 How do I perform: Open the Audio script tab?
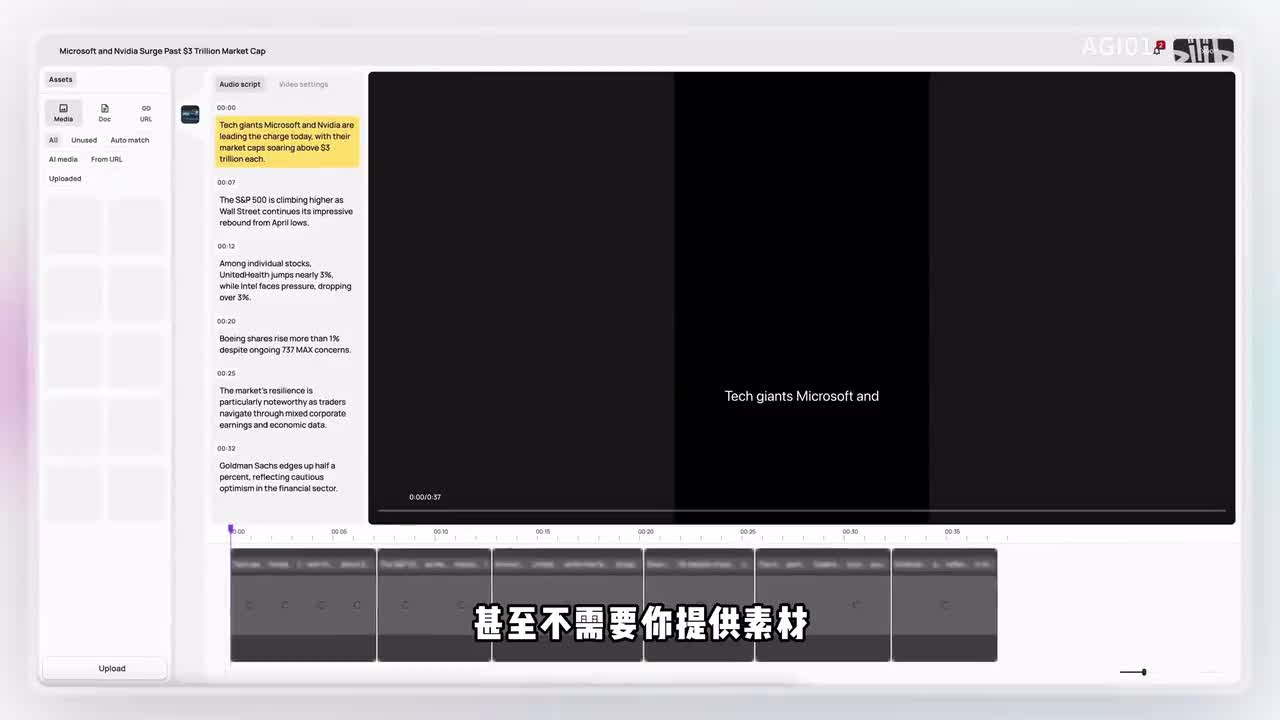pos(240,84)
